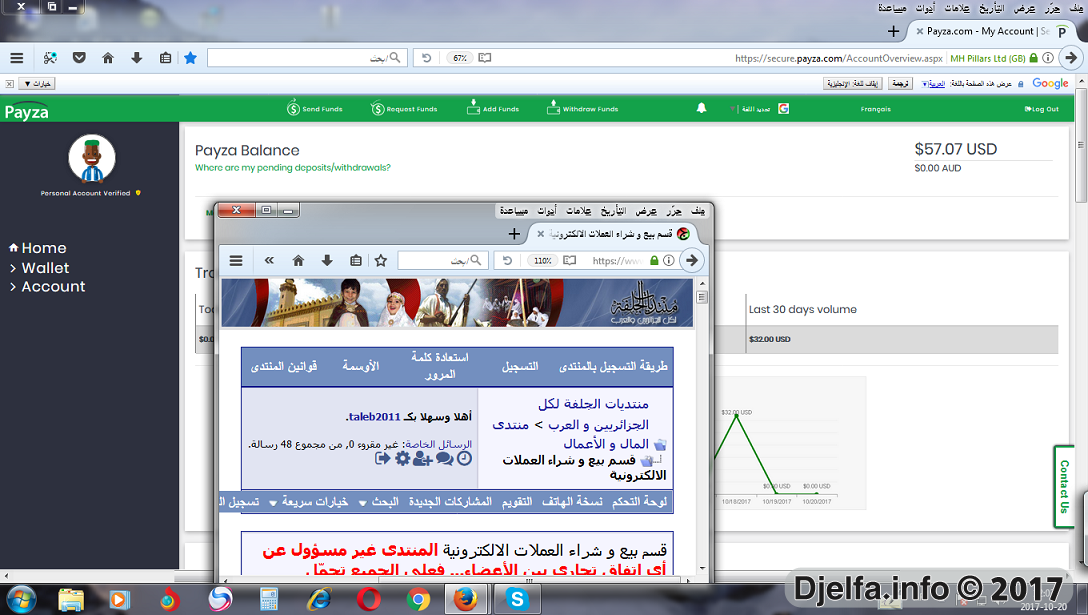Screen dimensions: 1088x615
Task: Click Home in the Payza sidebar
Action: 37,248
